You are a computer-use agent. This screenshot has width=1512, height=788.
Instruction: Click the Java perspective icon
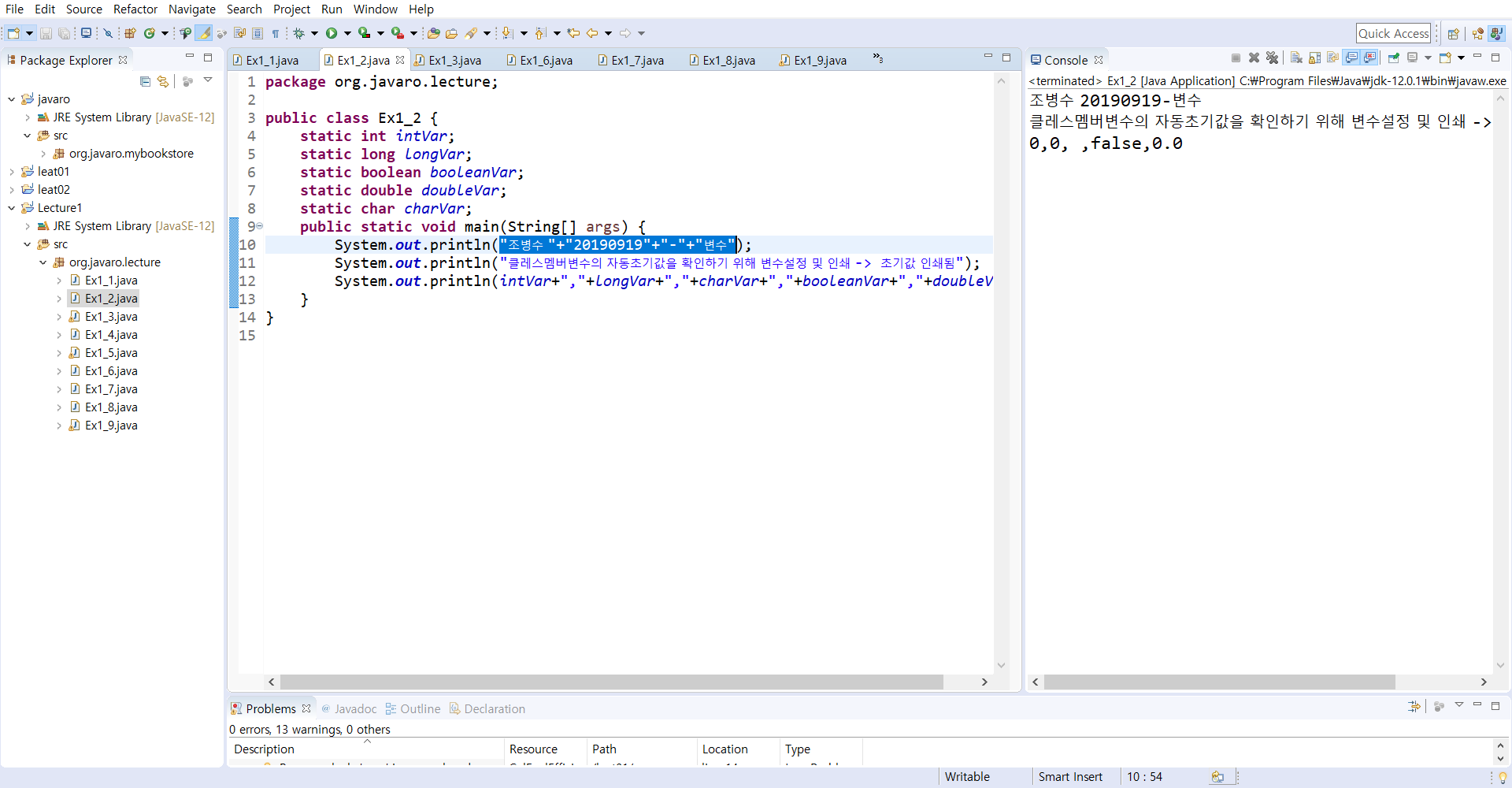click(x=1497, y=33)
